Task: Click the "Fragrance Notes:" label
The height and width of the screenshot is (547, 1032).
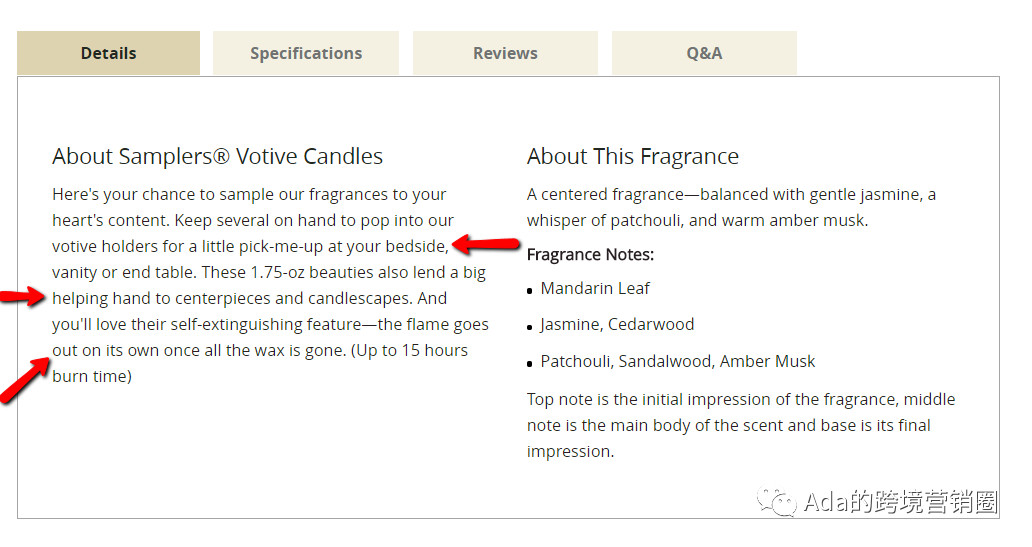Action: click(590, 255)
